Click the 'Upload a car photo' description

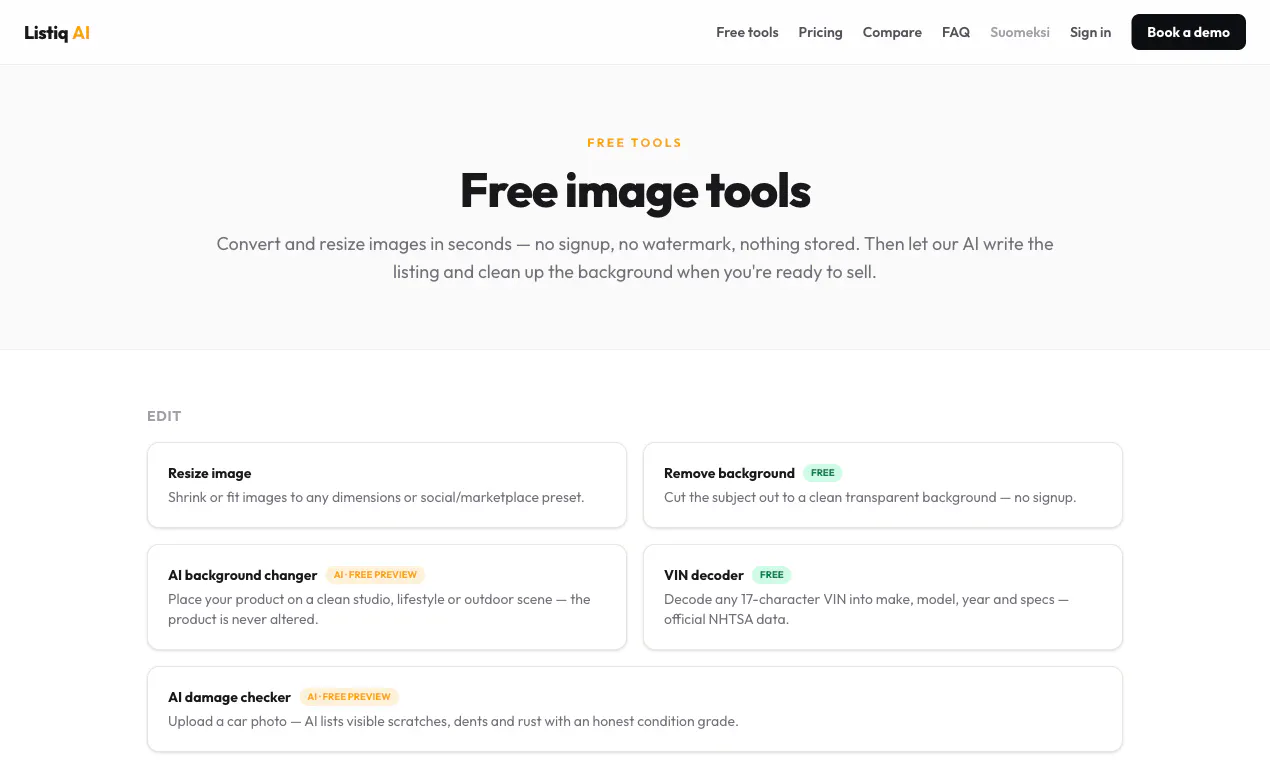453,721
